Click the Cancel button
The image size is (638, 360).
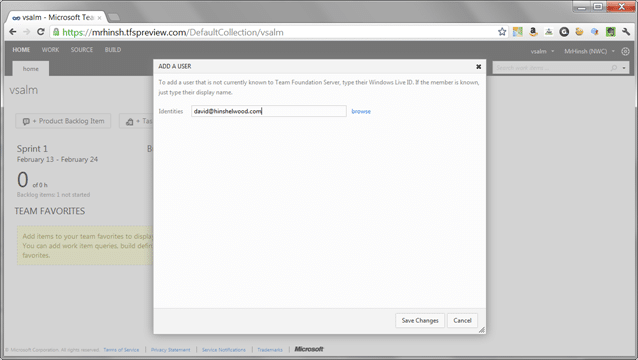click(462, 321)
